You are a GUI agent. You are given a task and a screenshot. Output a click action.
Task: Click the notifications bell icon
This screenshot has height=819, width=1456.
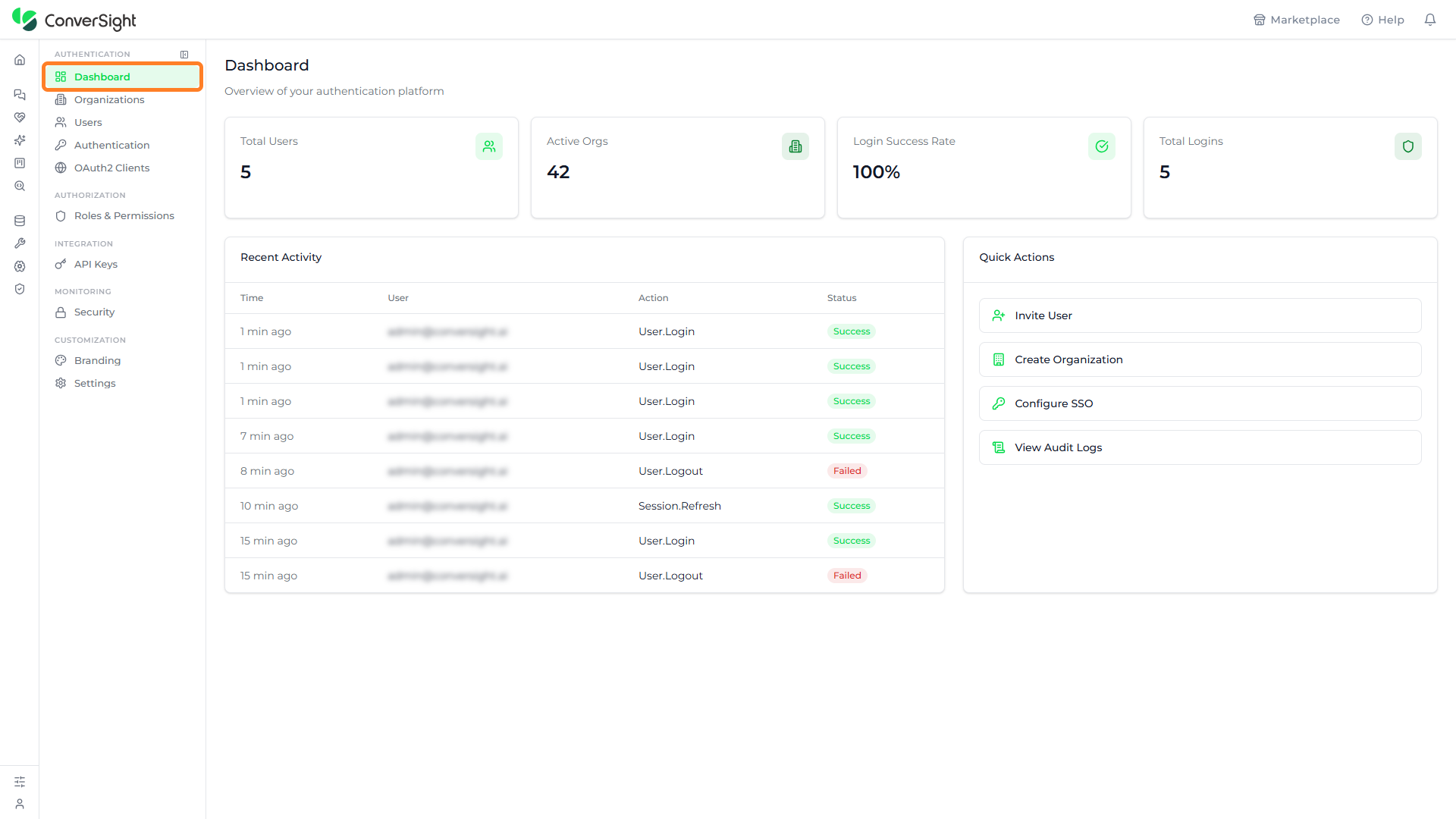pos(1429,20)
